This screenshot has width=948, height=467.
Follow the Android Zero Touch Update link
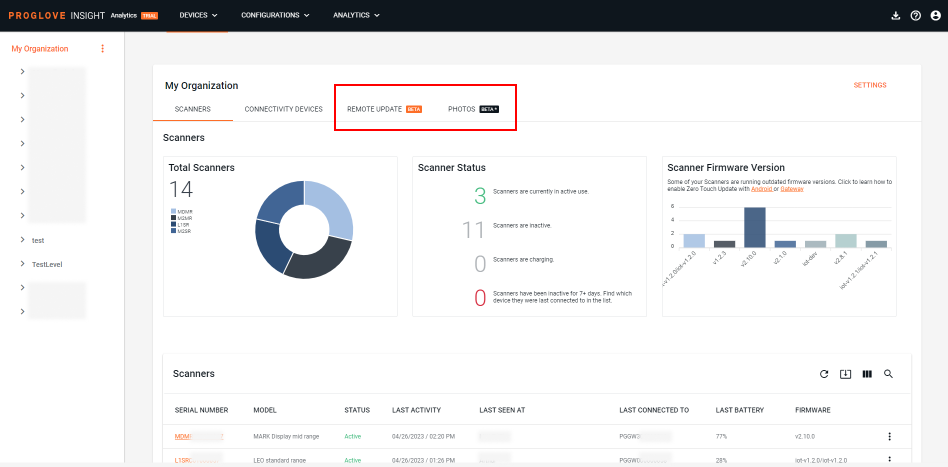pos(761,189)
